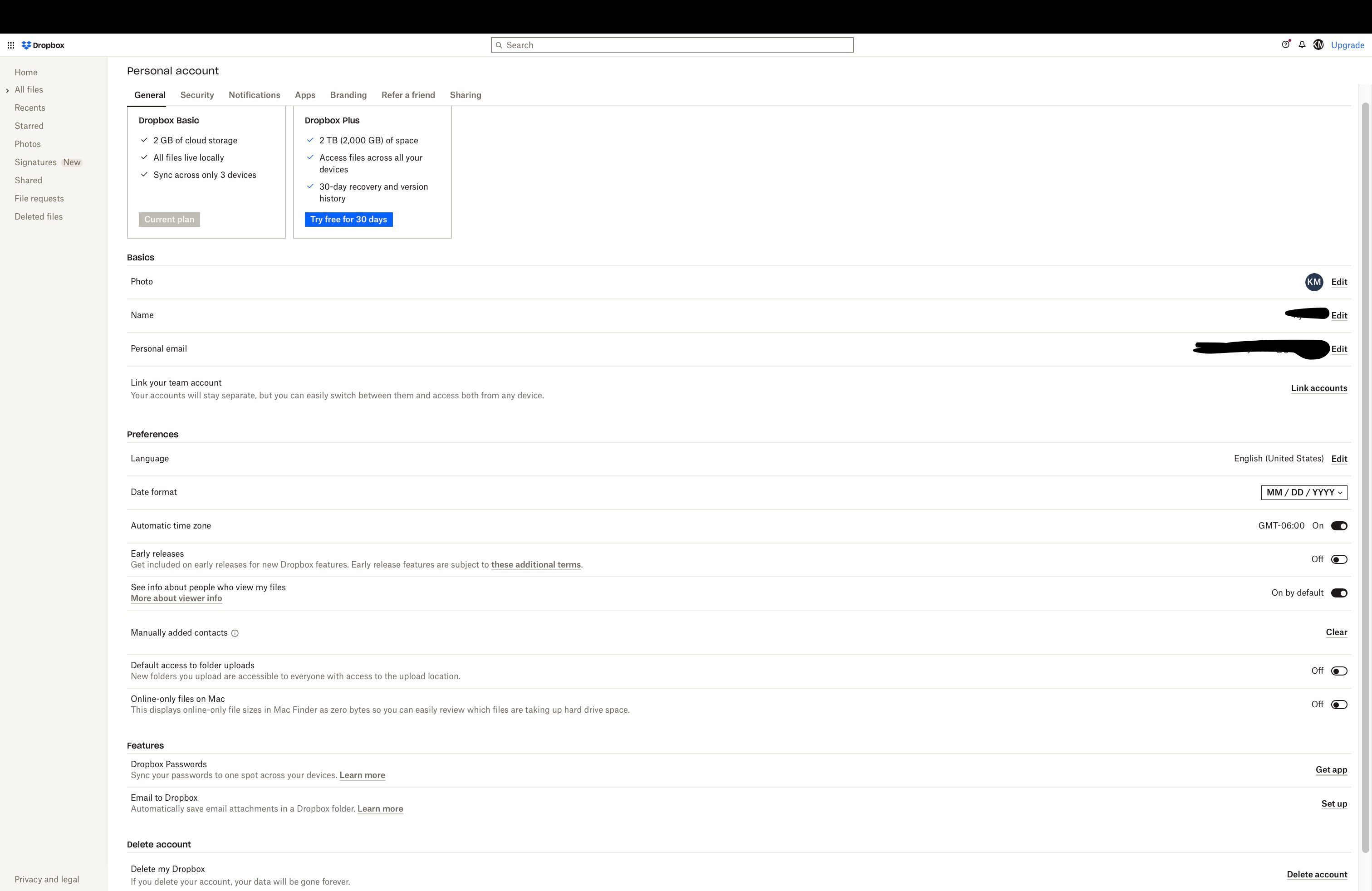Click the user profile avatar icon
This screenshot has width=1372, height=891.
(1318, 44)
